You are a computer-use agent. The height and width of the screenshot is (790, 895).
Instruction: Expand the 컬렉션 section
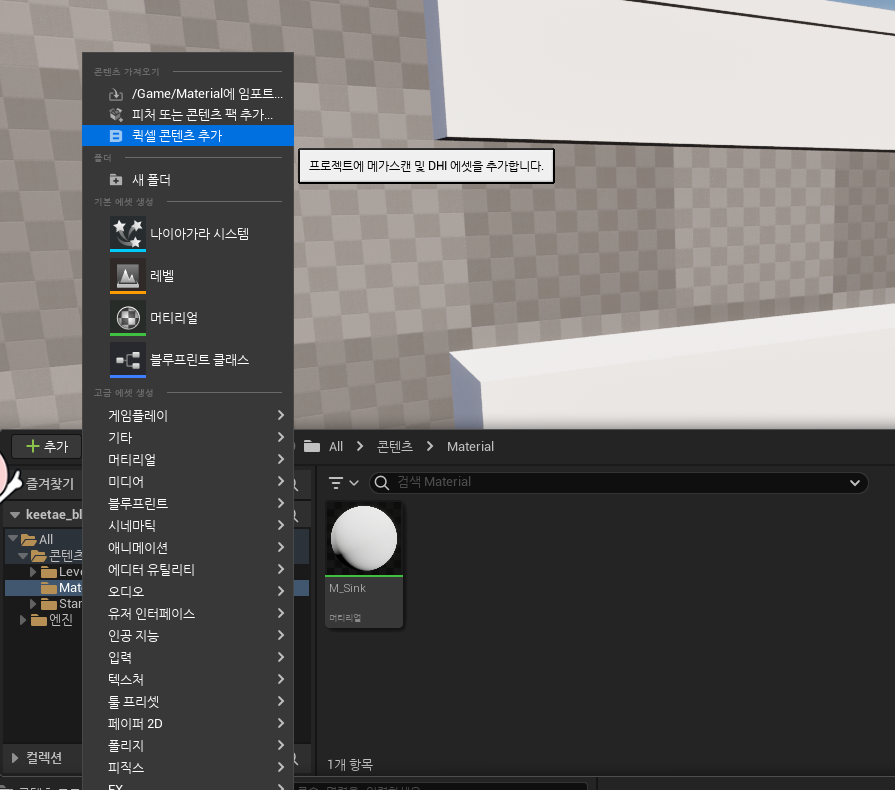click(15, 758)
